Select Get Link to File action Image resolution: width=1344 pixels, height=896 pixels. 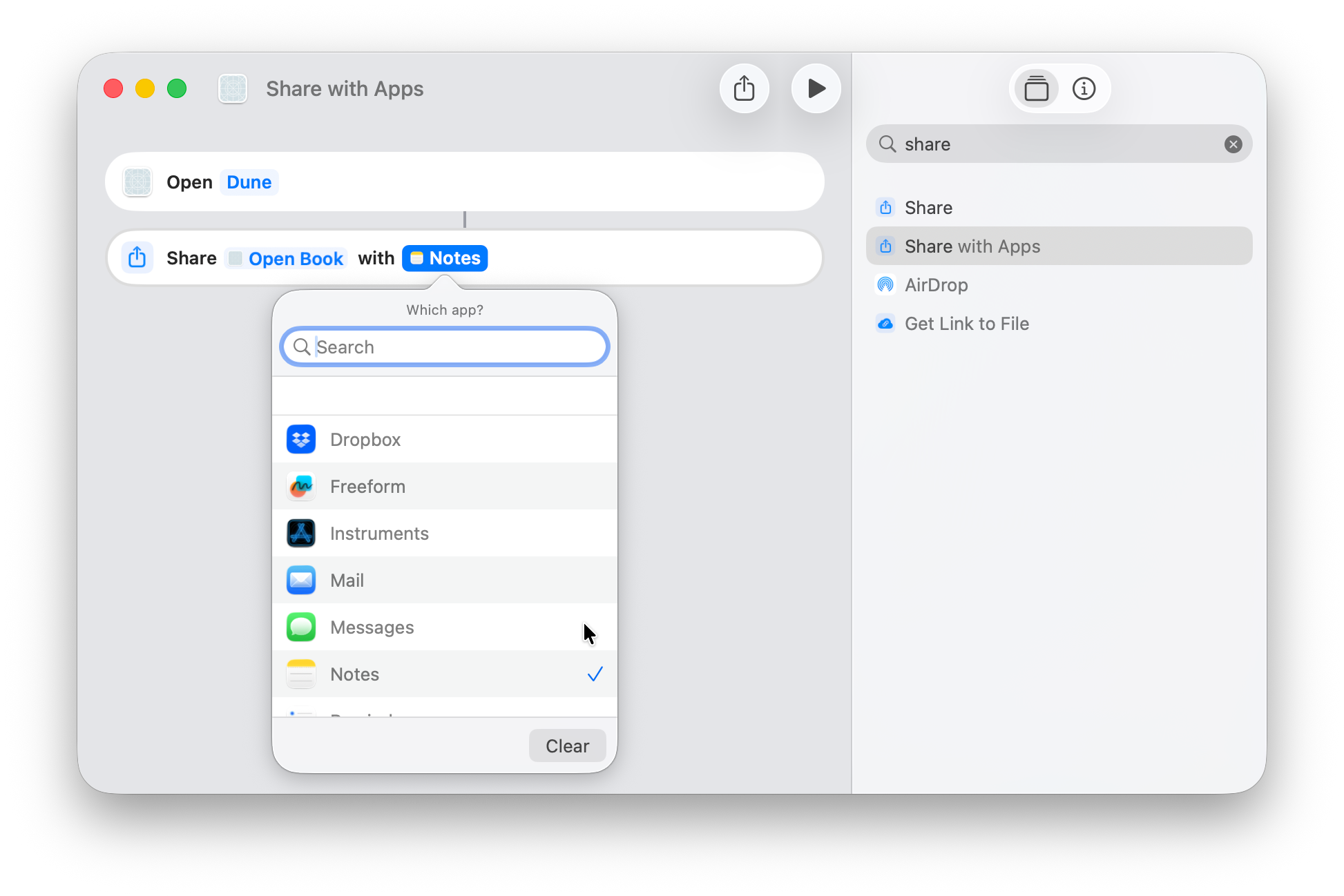[966, 324]
